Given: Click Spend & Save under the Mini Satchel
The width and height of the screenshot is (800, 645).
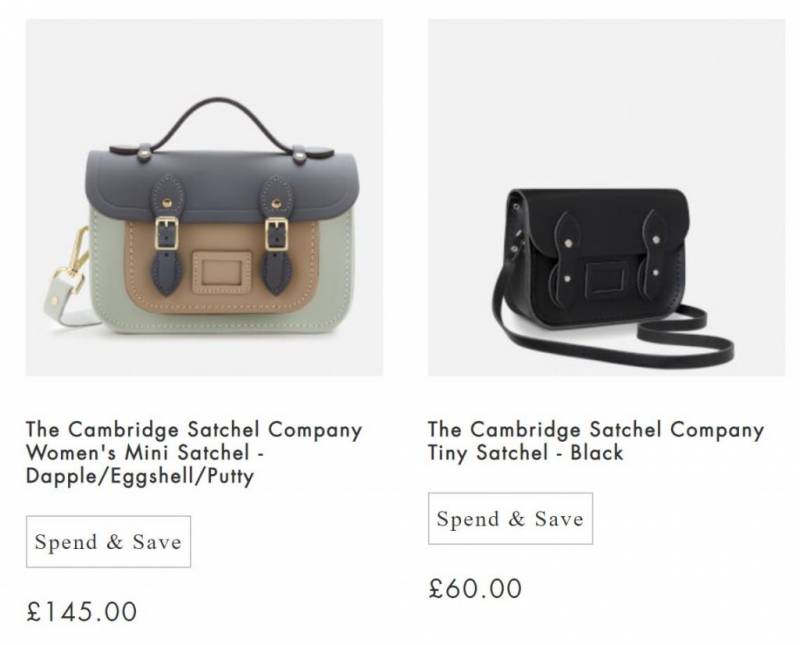Looking at the screenshot, I should click(108, 542).
